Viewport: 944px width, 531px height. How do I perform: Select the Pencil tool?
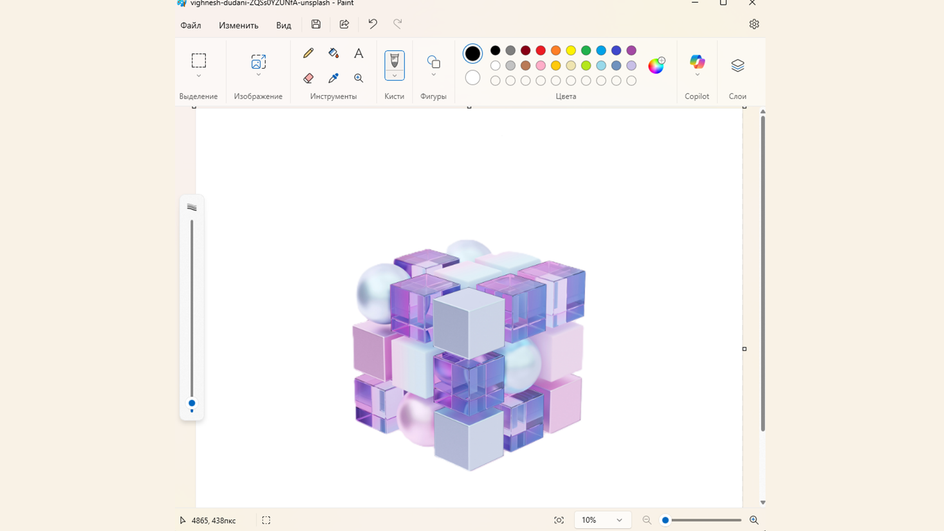(x=308, y=53)
